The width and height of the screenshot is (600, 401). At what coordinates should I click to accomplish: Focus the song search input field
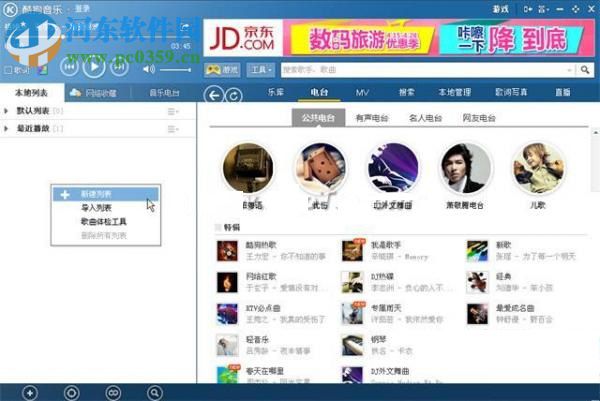coord(423,70)
